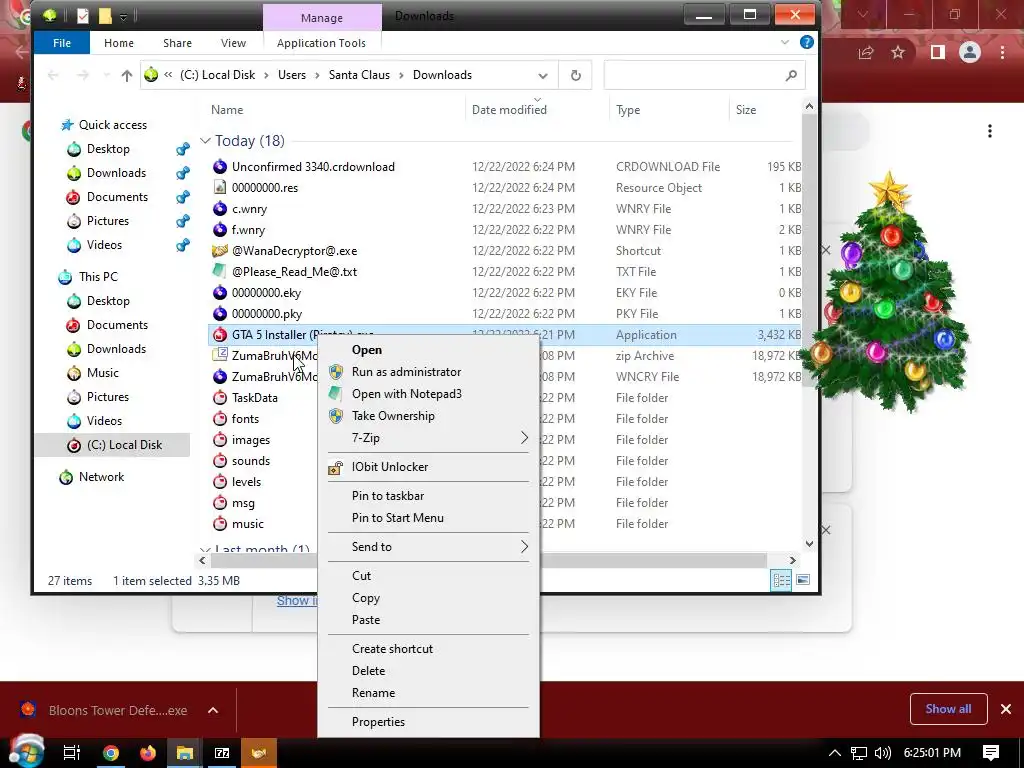The width and height of the screenshot is (1024, 768).
Task: Switch to the View ribbon tab
Action: (x=233, y=43)
